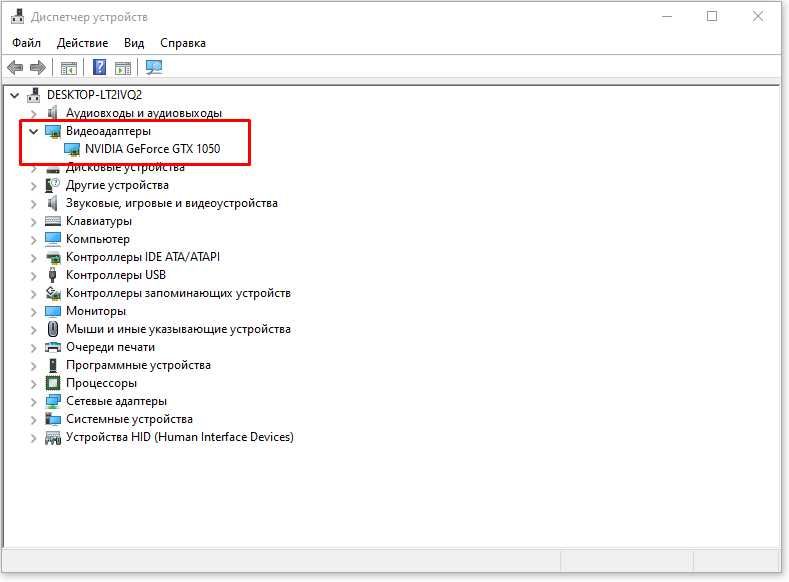Click the DESKTOP-LT2IVQ2 computer icon
This screenshot has width=789, height=582.
tap(34, 95)
